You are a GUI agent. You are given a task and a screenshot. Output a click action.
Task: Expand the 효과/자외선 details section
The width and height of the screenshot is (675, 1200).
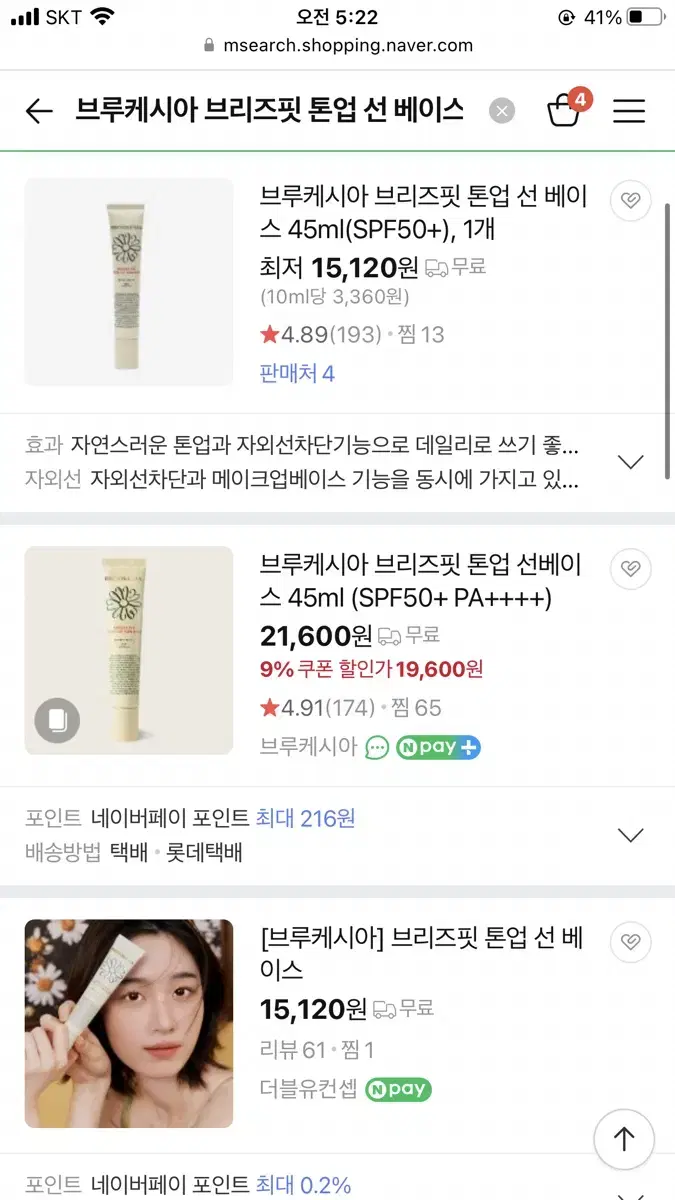click(630, 462)
